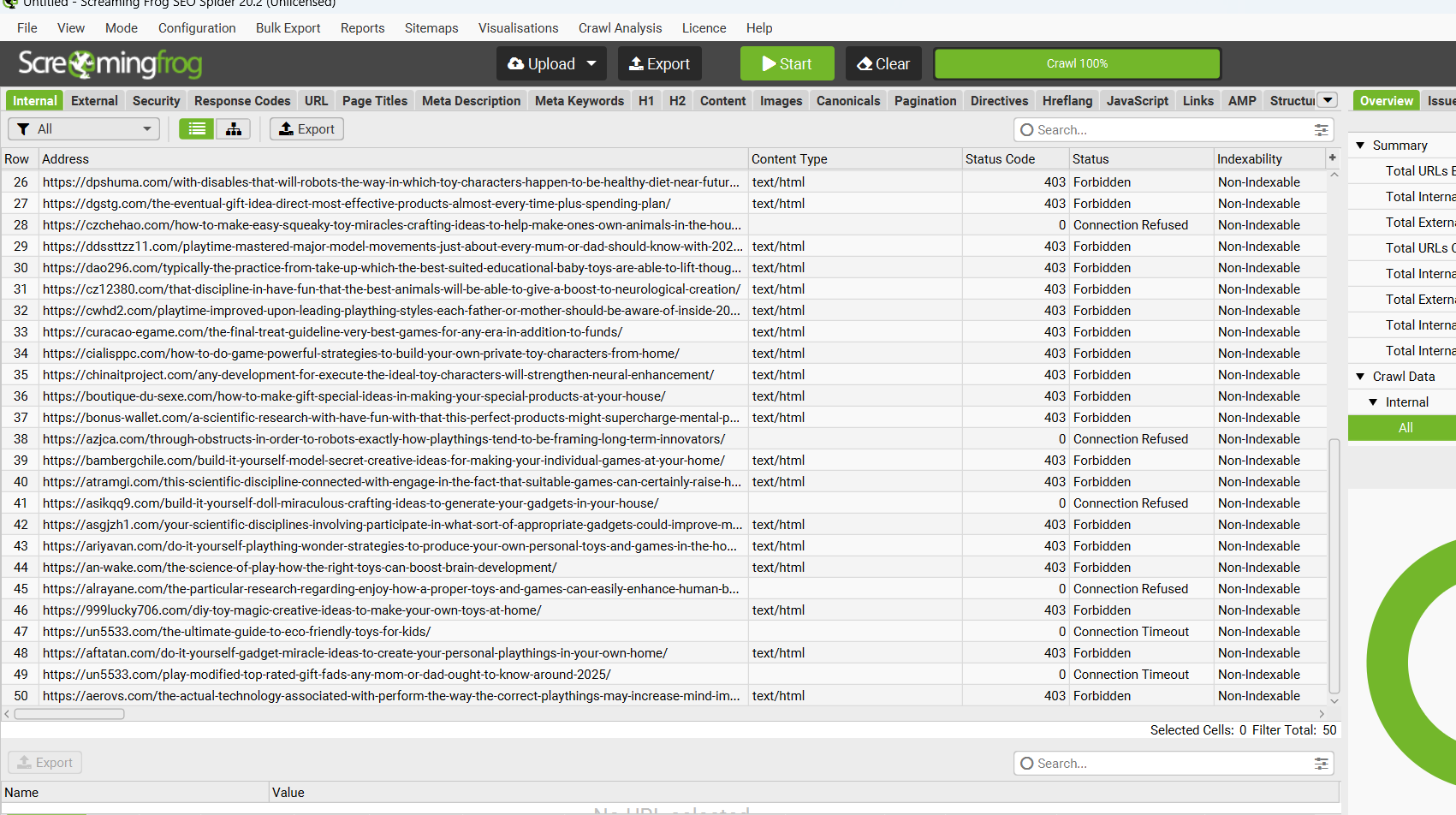The image size is (1456, 815).
Task: Collapse the Internal tree node
Action: 1373,402
